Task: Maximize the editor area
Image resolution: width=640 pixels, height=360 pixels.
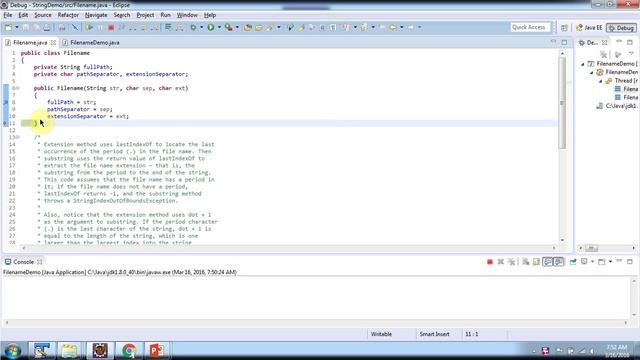Action: (564, 42)
